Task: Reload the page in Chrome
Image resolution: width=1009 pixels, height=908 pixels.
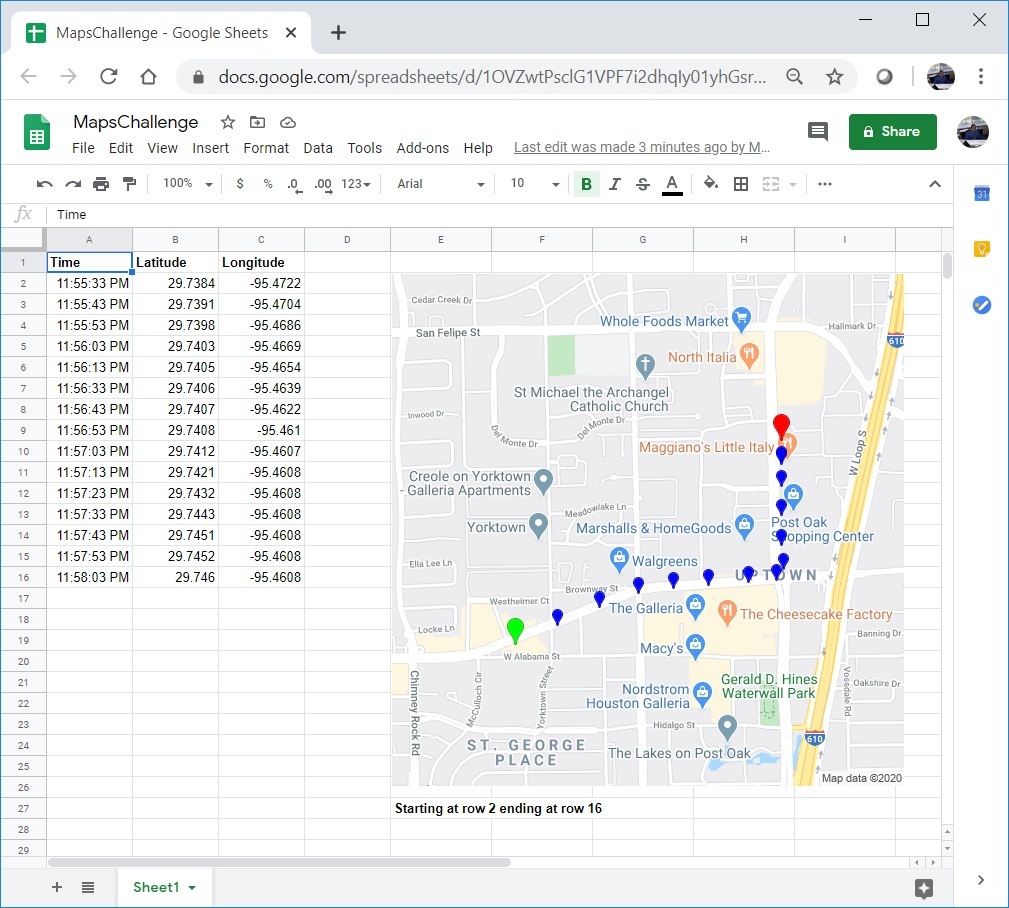Action: (x=108, y=77)
